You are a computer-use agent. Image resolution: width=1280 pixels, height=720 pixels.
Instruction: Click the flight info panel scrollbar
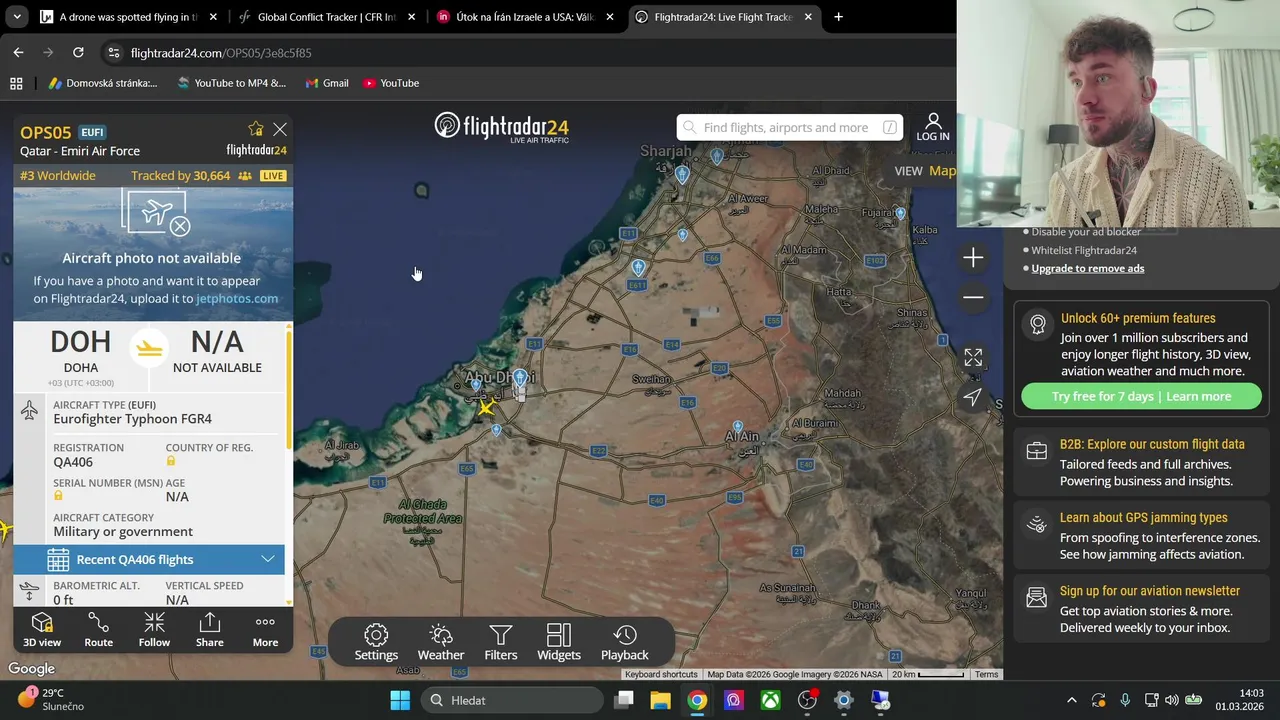pyautogui.click(x=289, y=390)
